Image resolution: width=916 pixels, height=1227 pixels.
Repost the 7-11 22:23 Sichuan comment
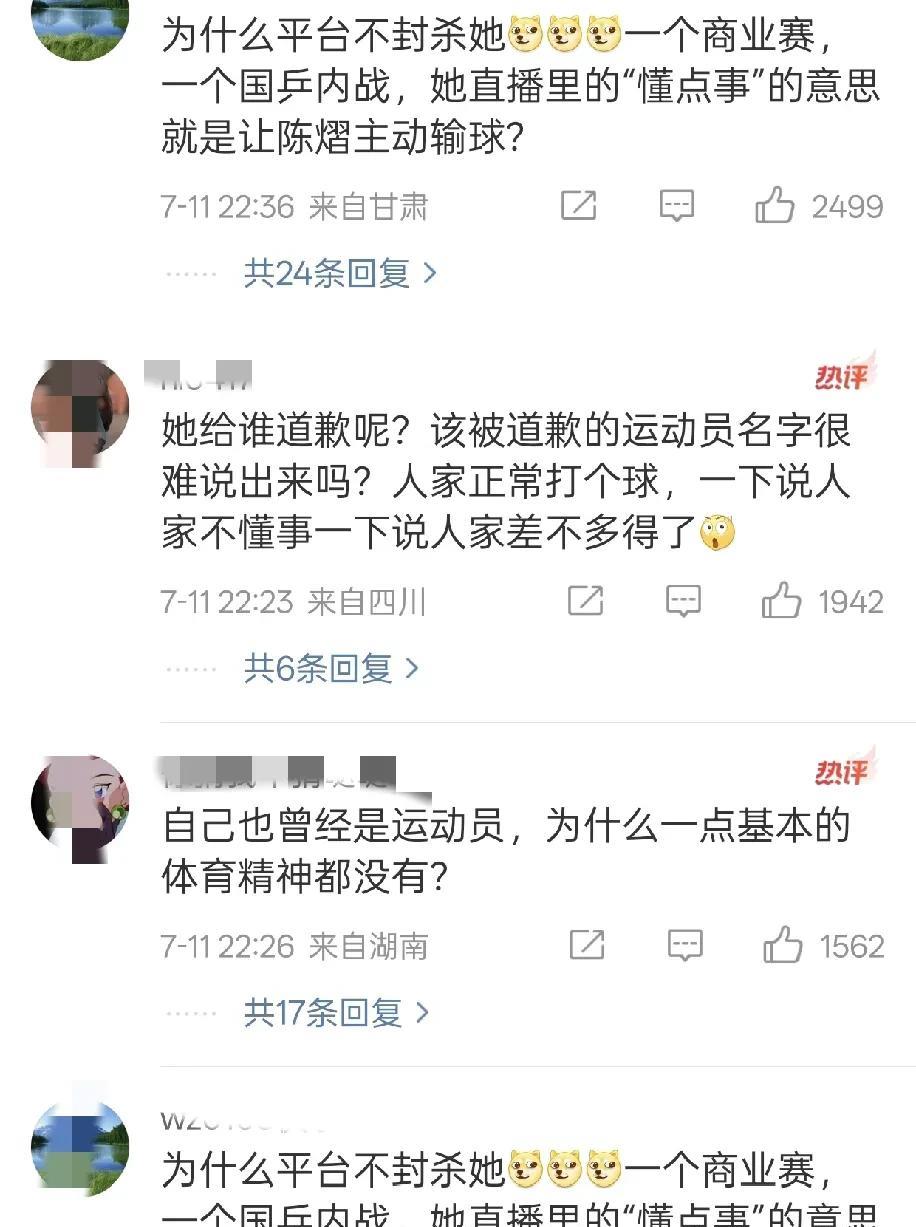point(585,601)
